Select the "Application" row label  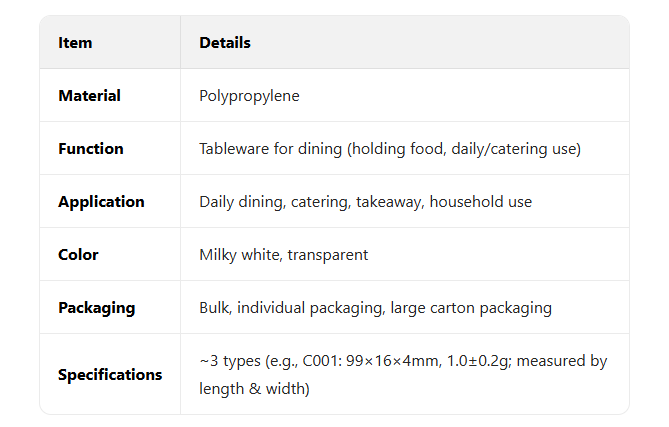[x=101, y=202]
